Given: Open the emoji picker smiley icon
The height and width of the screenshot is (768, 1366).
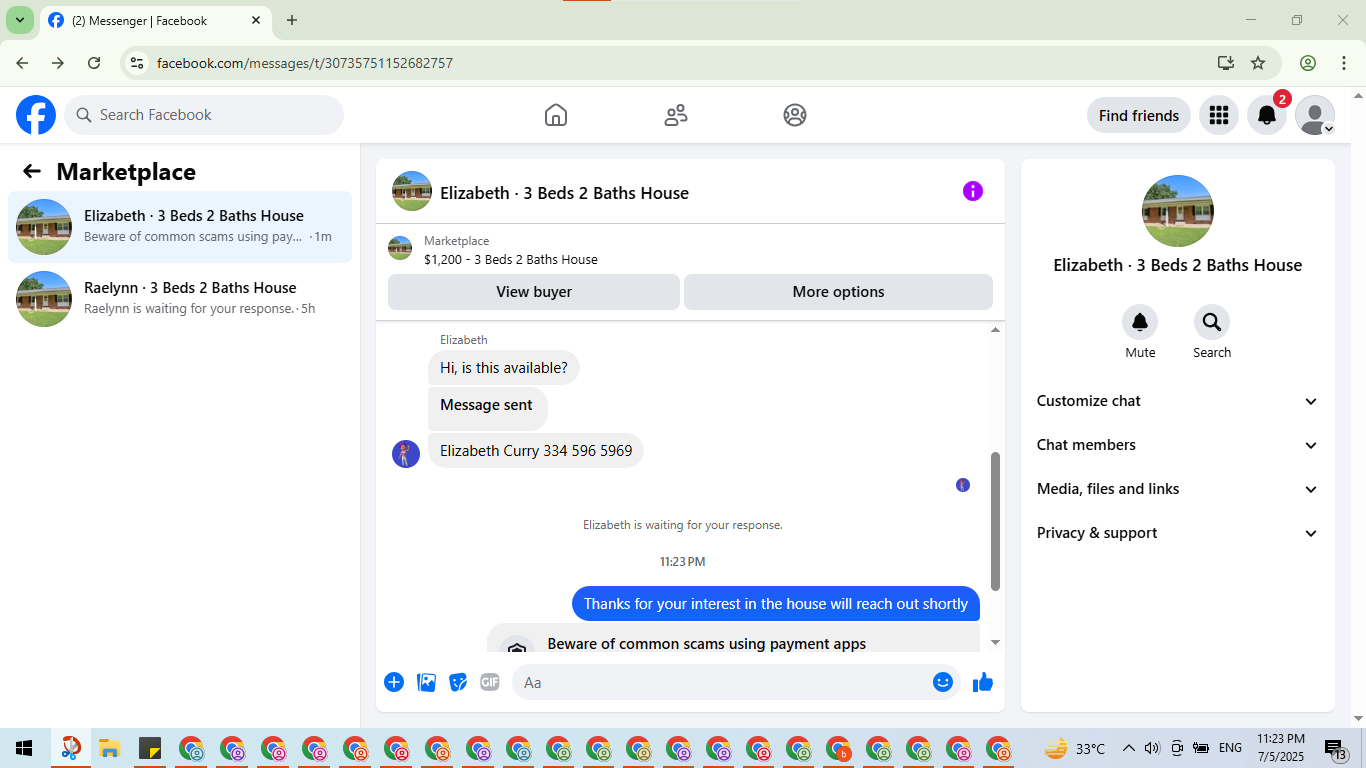Looking at the screenshot, I should click(x=943, y=682).
